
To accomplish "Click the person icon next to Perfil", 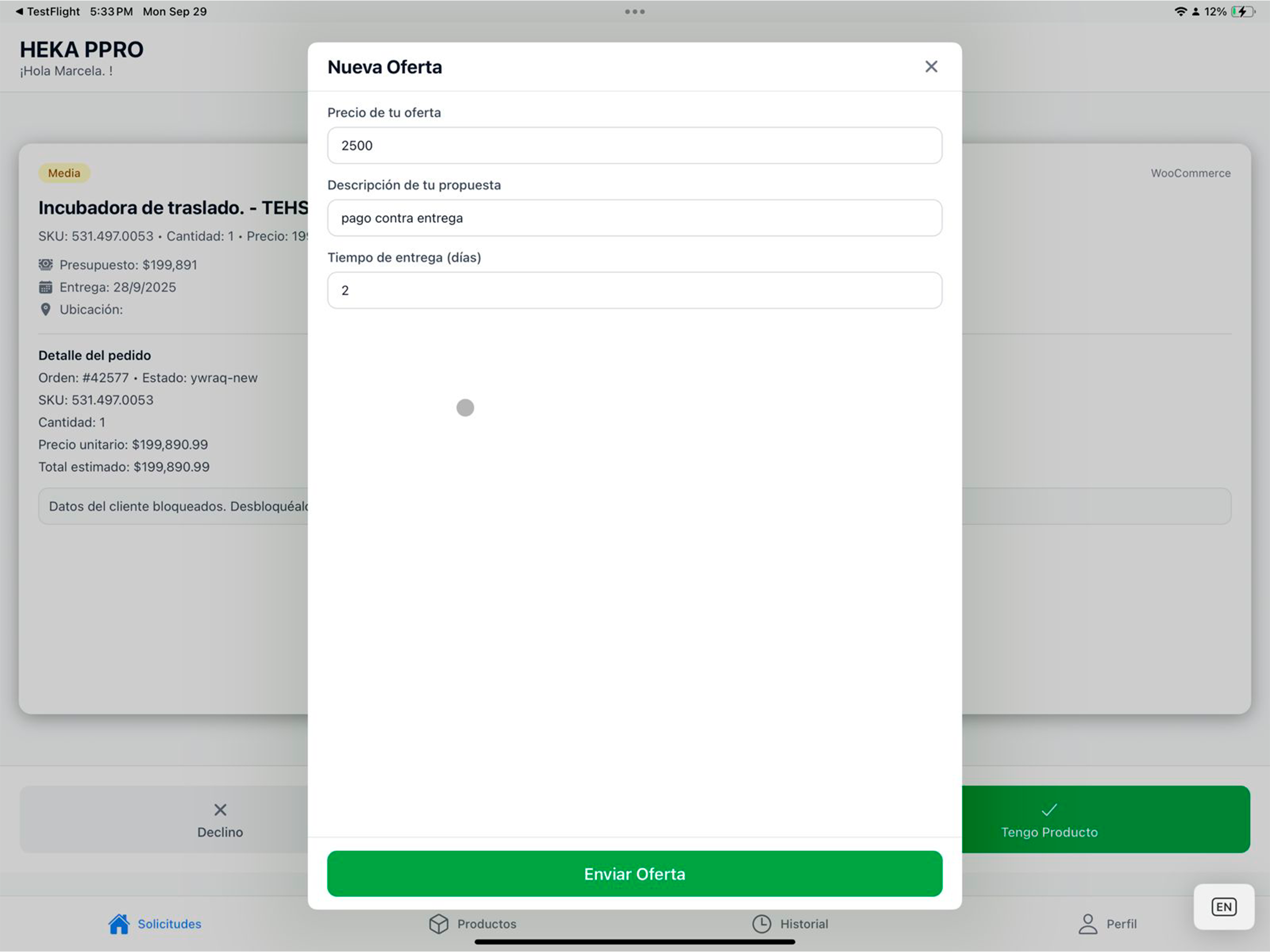I will click(1087, 924).
